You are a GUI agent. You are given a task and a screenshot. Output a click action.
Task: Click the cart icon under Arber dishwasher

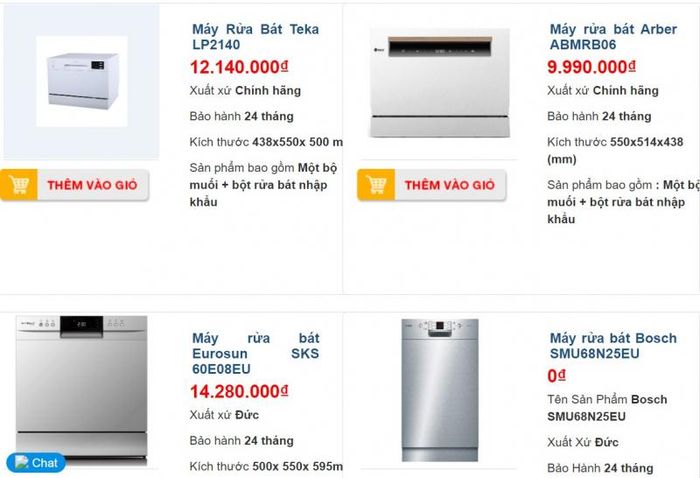coord(376,184)
